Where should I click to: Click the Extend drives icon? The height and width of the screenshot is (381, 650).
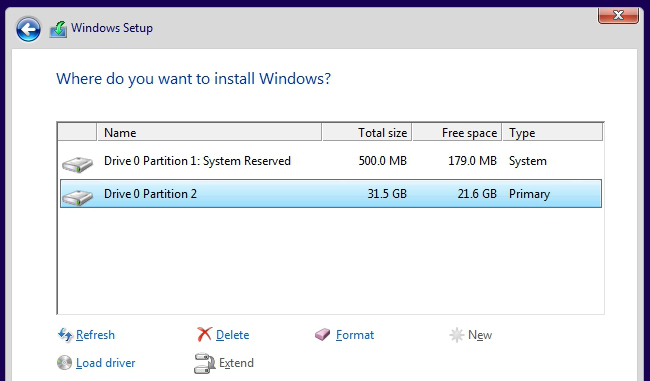coord(204,363)
